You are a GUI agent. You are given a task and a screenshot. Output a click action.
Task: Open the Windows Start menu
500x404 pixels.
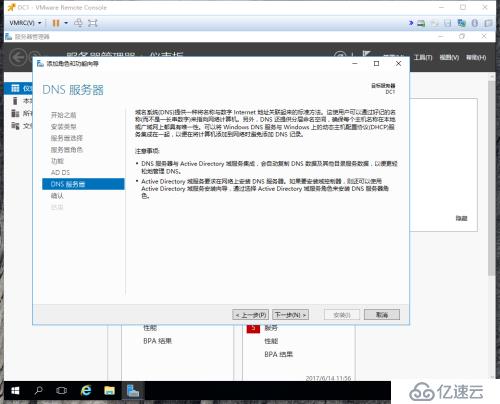[15, 390]
